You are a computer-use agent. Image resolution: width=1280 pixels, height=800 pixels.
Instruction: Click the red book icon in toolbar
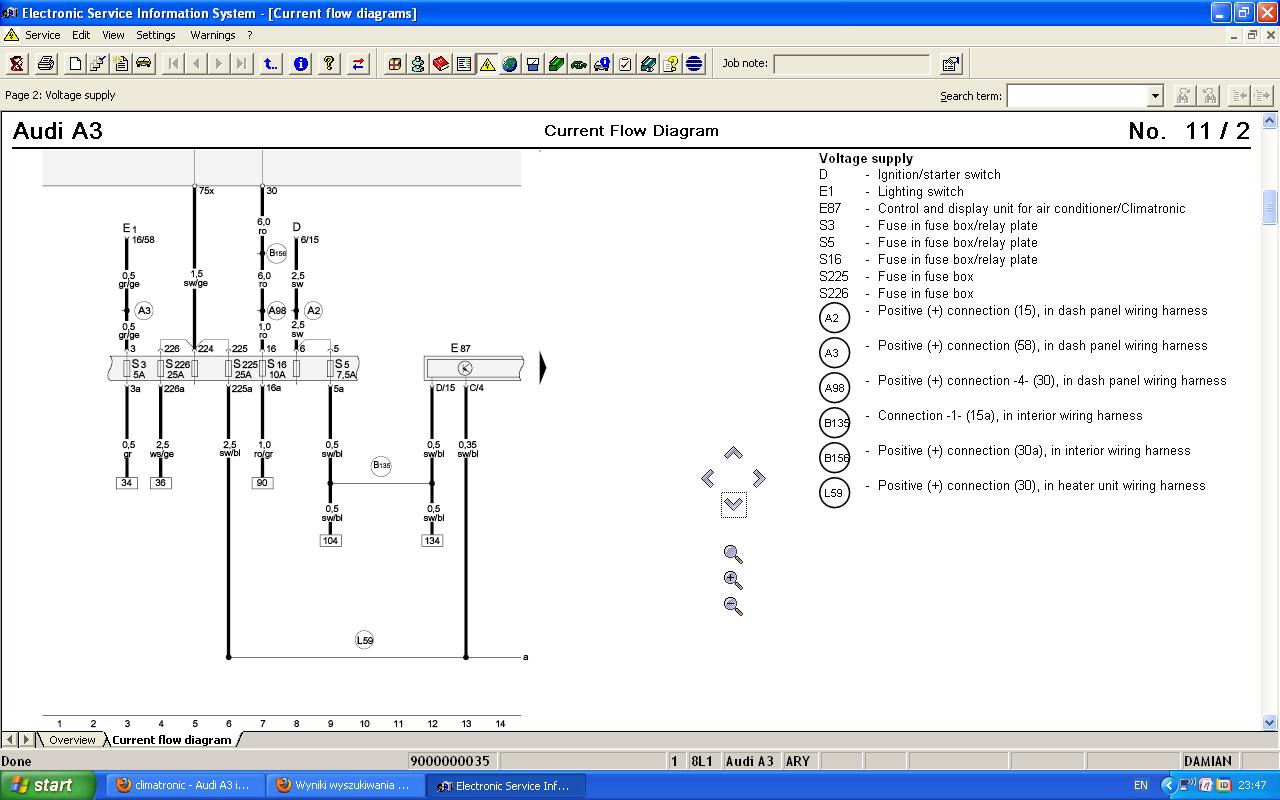click(441, 64)
